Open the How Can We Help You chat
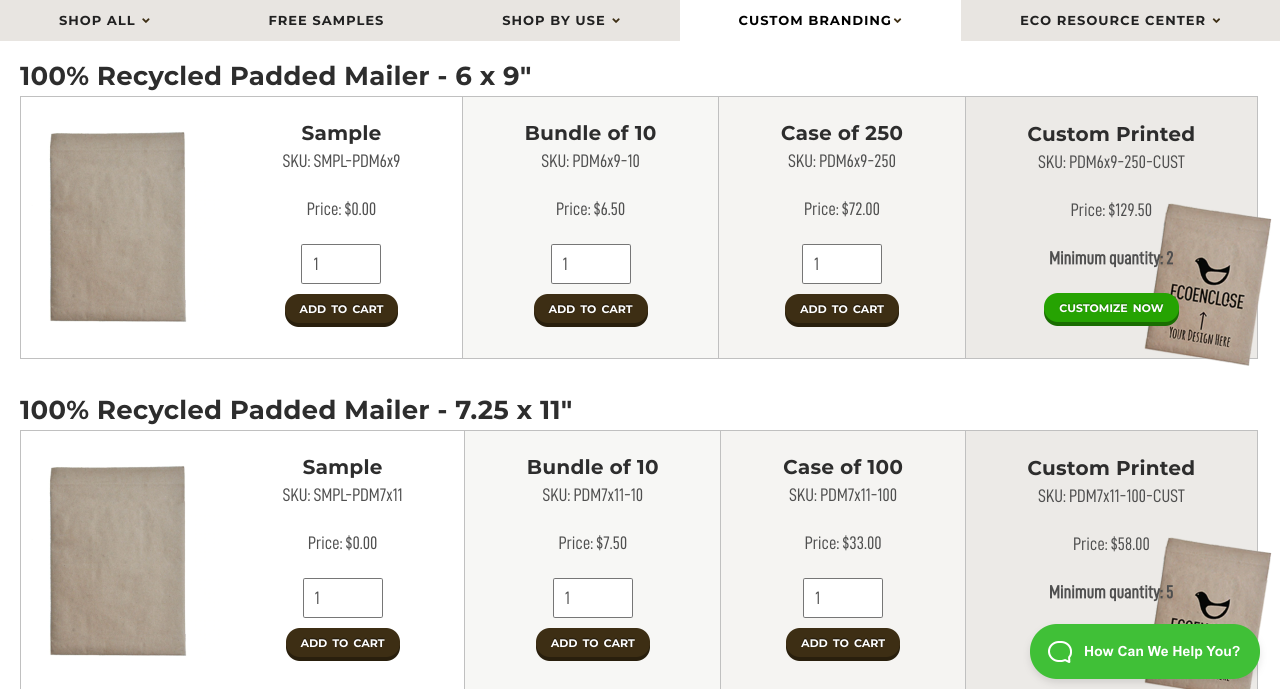The width and height of the screenshot is (1280, 689). click(x=1144, y=652)
